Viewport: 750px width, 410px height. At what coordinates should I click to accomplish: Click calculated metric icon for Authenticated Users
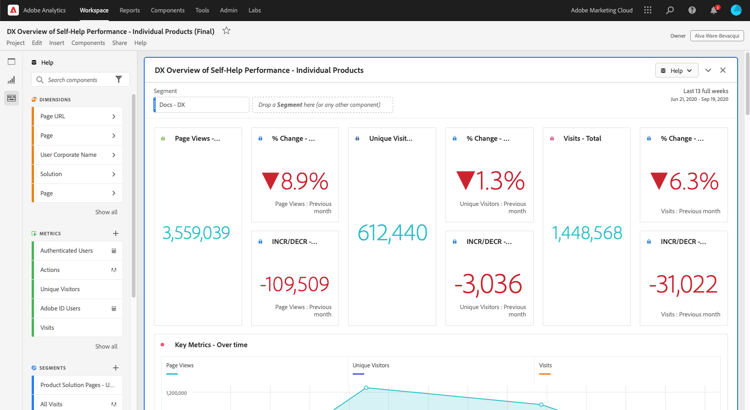pos(114,251)
